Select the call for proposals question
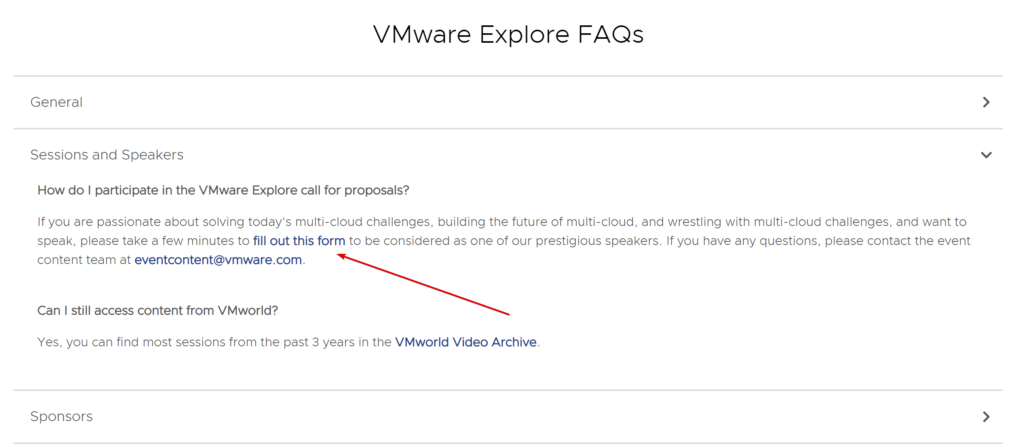The width and height of the screenshot is (1024, 448). pos(223,191)
